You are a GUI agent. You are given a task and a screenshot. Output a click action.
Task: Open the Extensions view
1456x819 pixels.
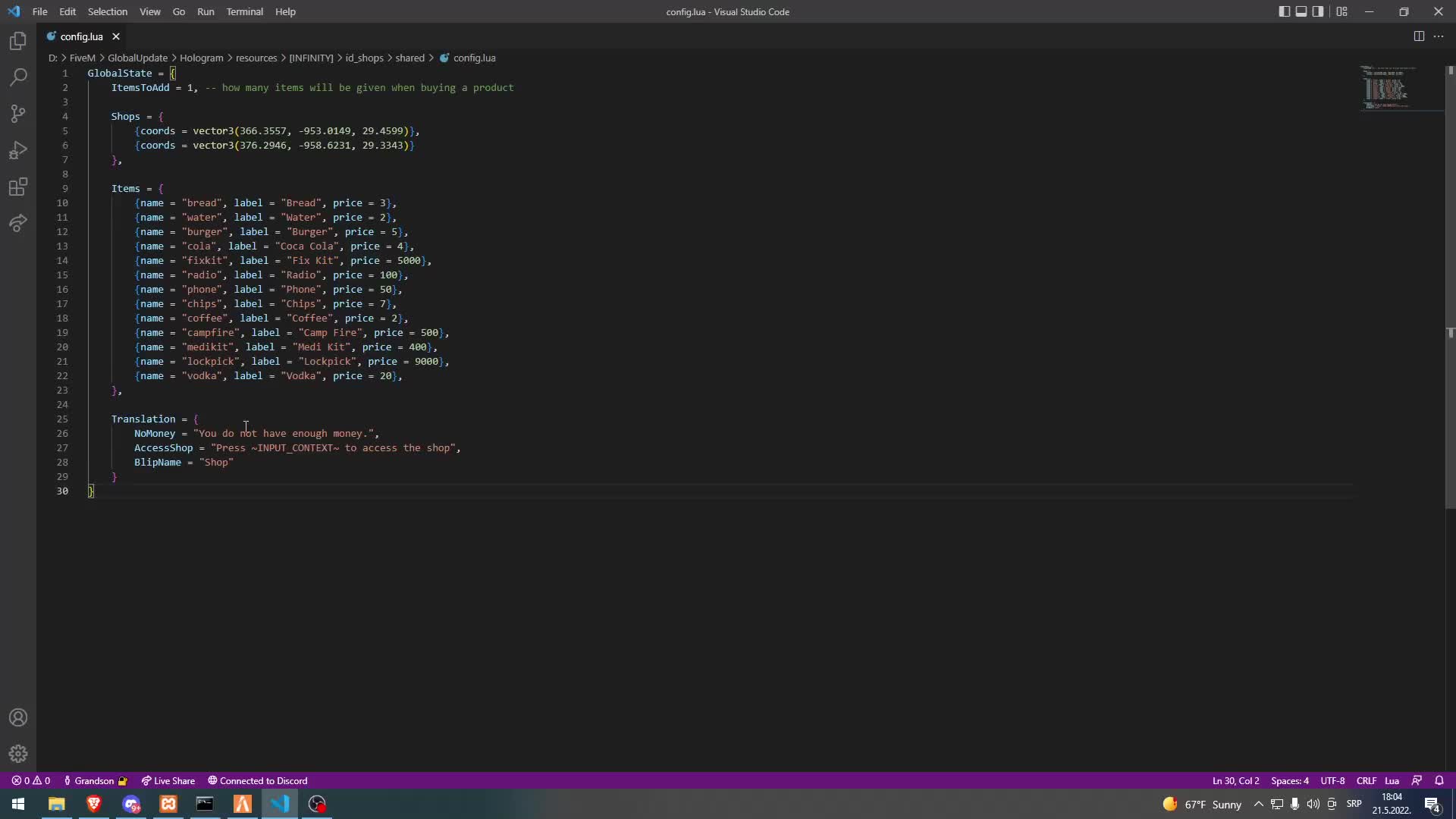(18, 187)
